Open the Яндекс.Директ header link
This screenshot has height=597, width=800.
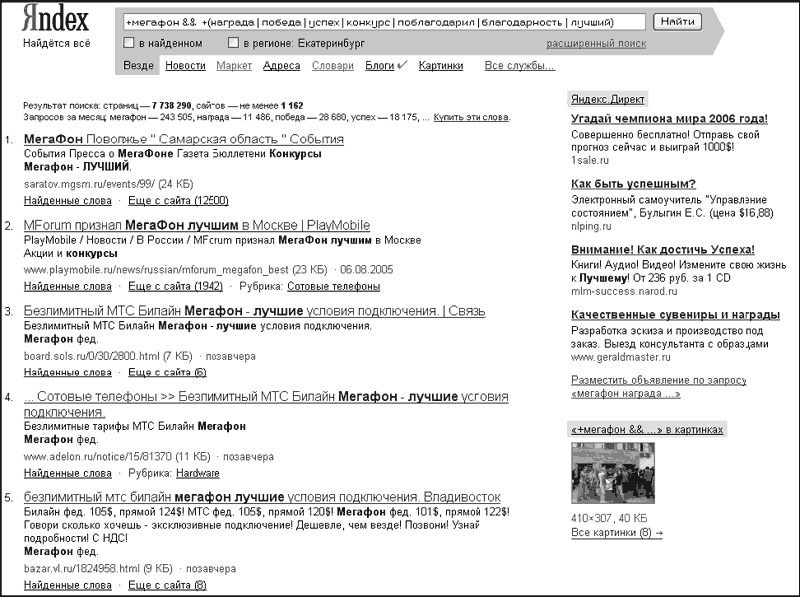pos(607,99)
